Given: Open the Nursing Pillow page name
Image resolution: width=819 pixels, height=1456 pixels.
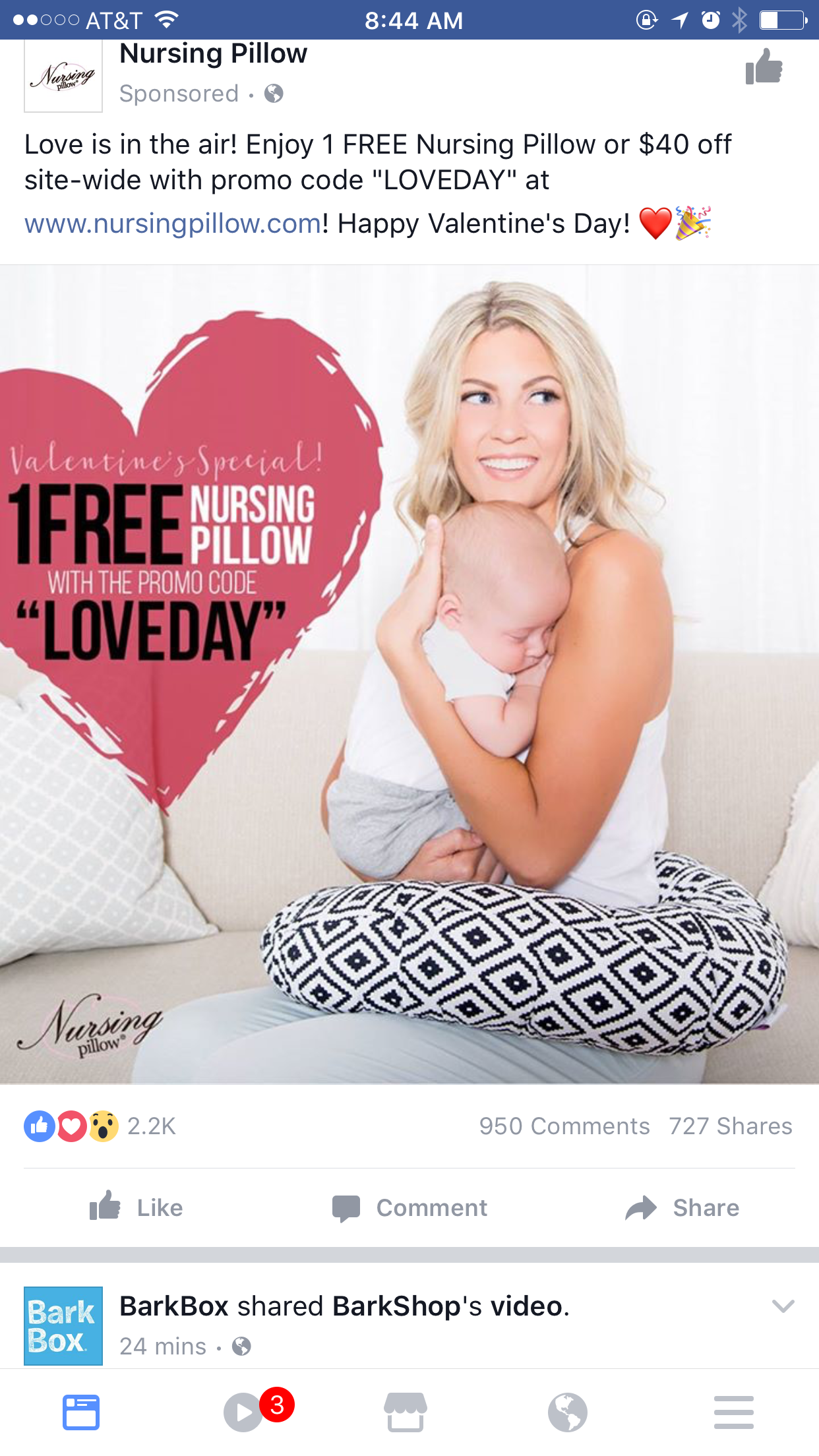Looking at the screenshot, I should pyautogui.click(x=213, y=53).
